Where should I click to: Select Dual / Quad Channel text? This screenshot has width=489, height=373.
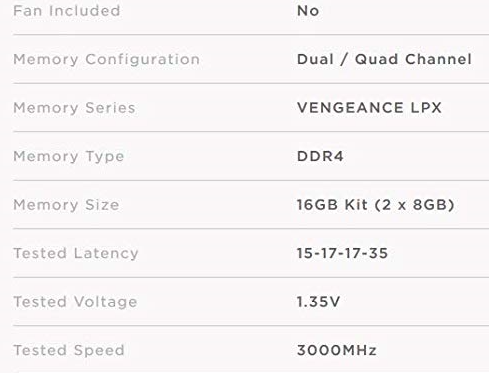point(384,59)
